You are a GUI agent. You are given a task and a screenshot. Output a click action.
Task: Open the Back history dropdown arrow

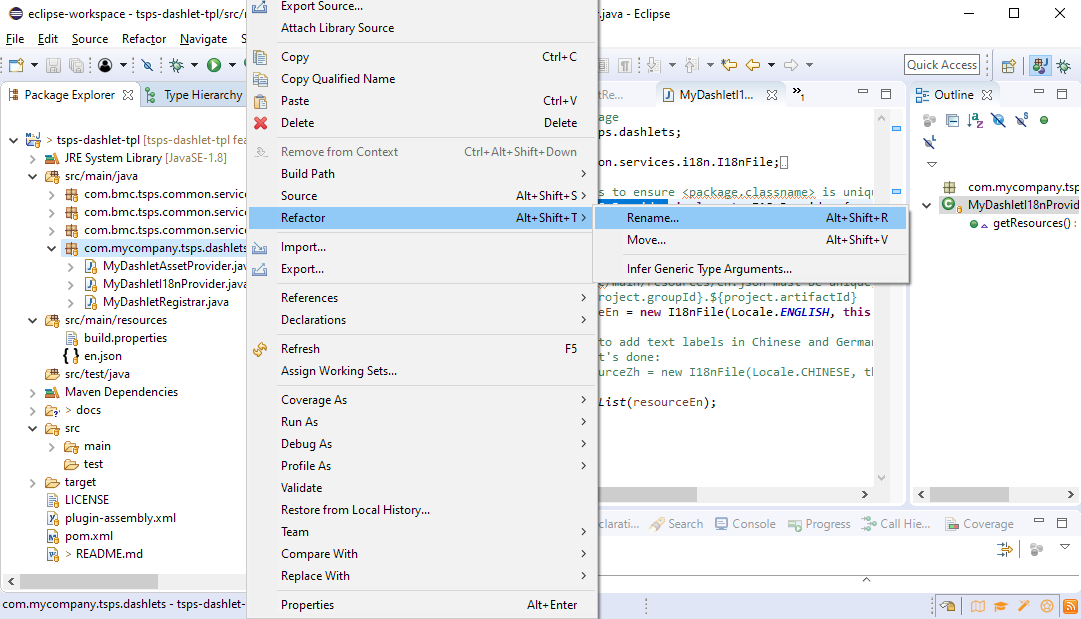(771, 65)
